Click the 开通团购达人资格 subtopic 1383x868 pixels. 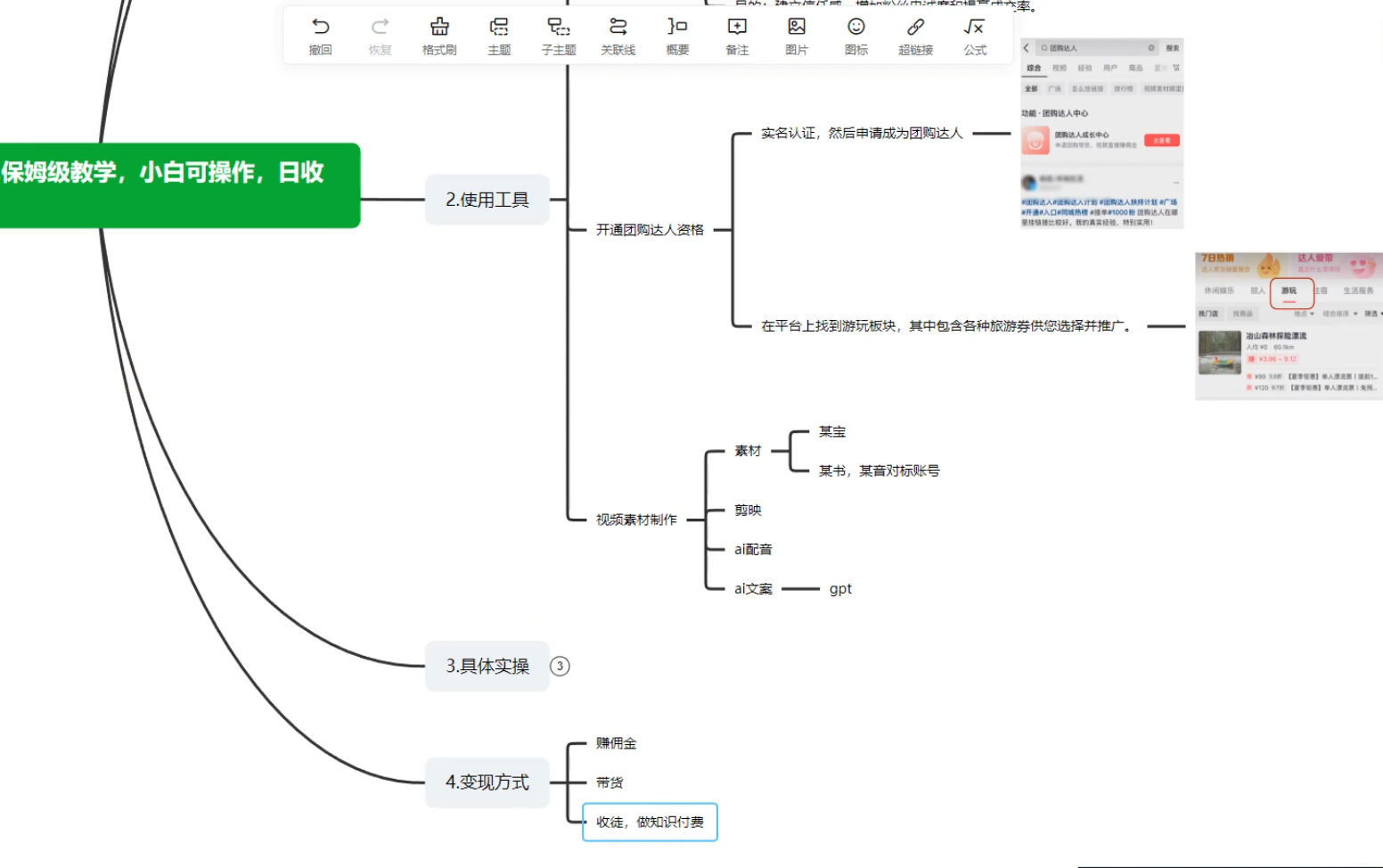pos(650,230)
